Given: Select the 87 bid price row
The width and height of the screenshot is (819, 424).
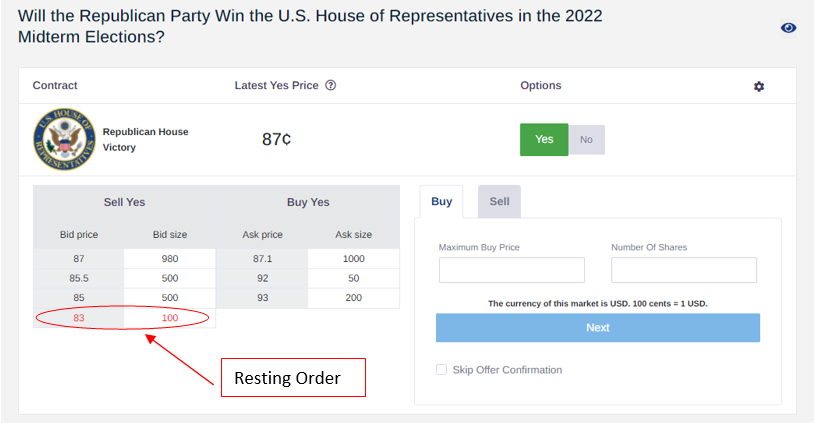Looking at the screenshot, I should (124, 258).
